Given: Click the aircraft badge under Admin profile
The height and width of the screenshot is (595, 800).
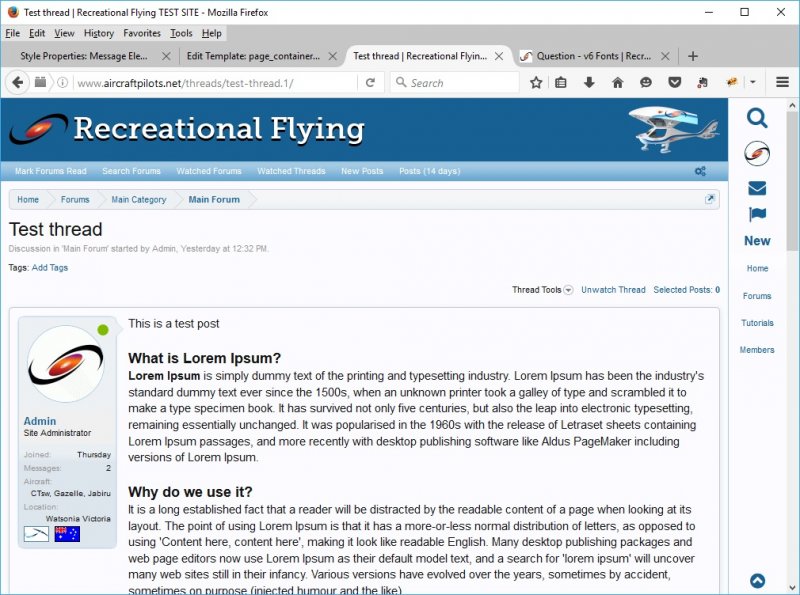Looking at the screenshot, I should [x=36, y=534].
